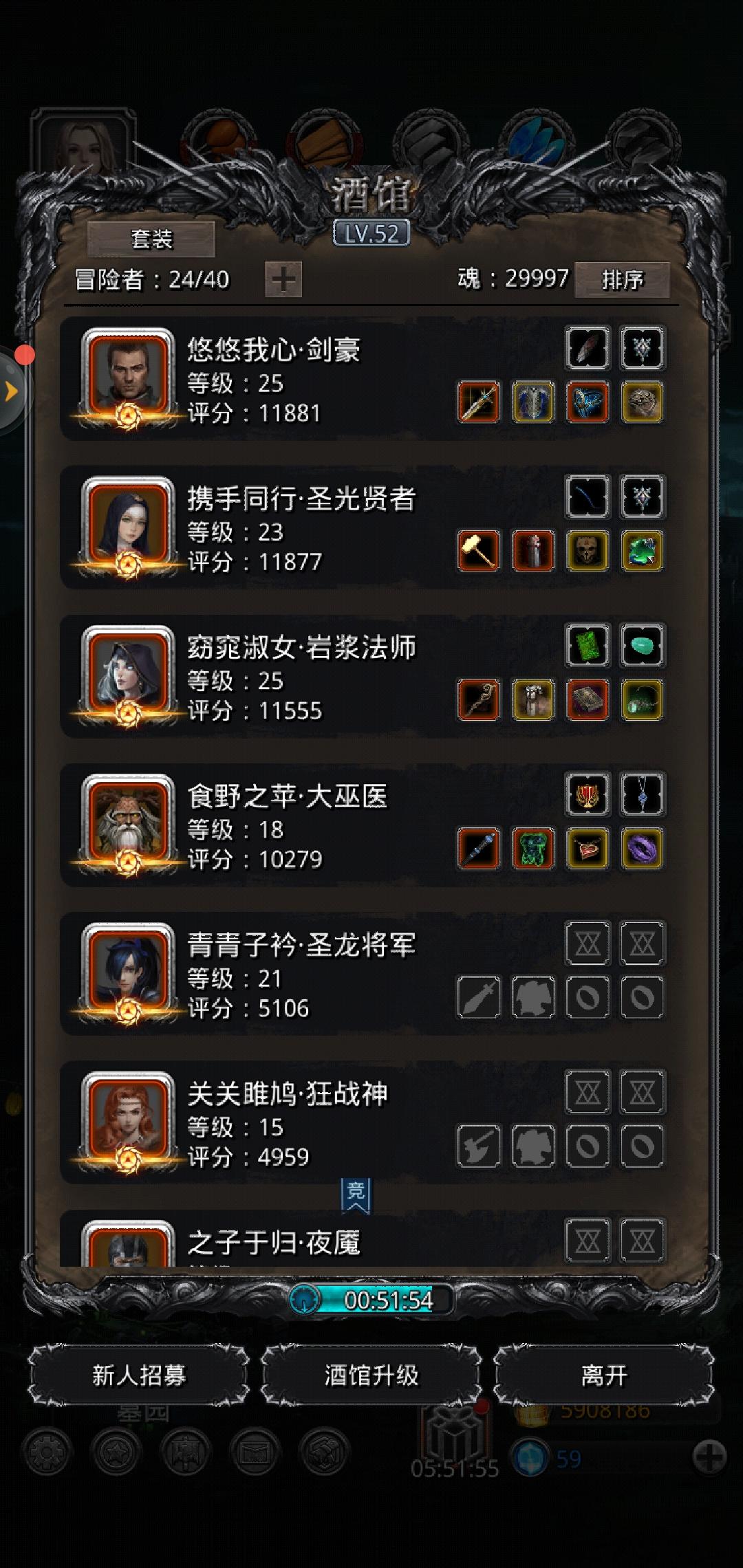The image size is (743, 1568).
Task: Tap the empty weapon slot of 青青子衿·圣龙将军
Action: coord(479,997)
